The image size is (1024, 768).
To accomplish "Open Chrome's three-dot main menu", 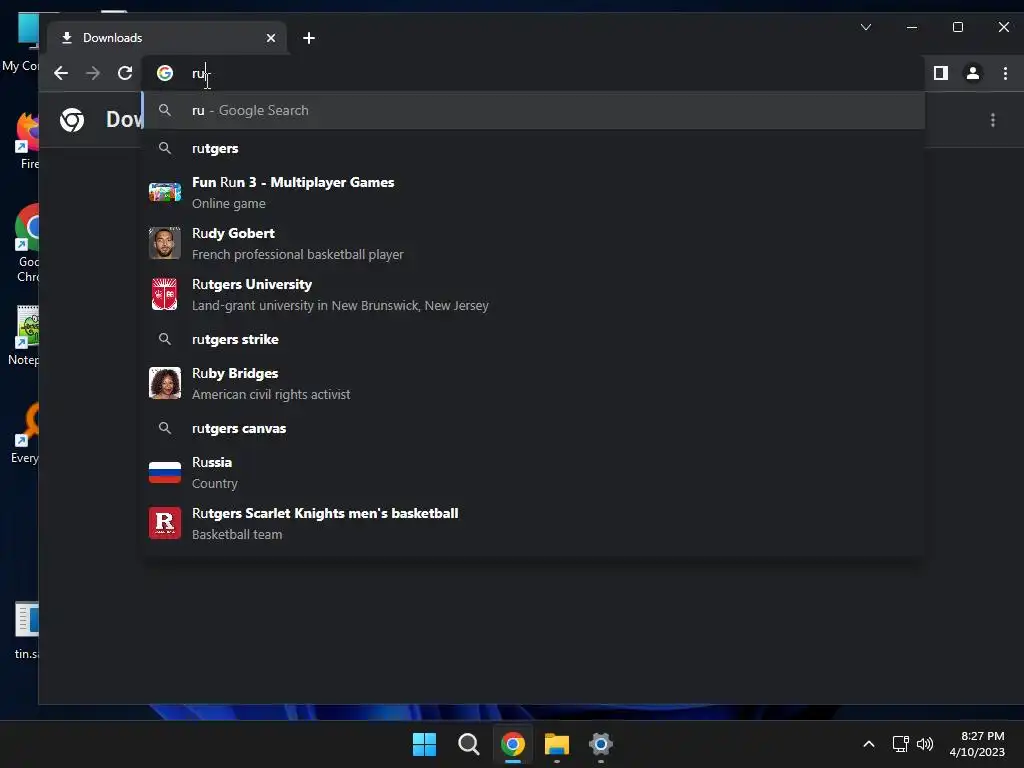I will click(x=1005, y=73).
